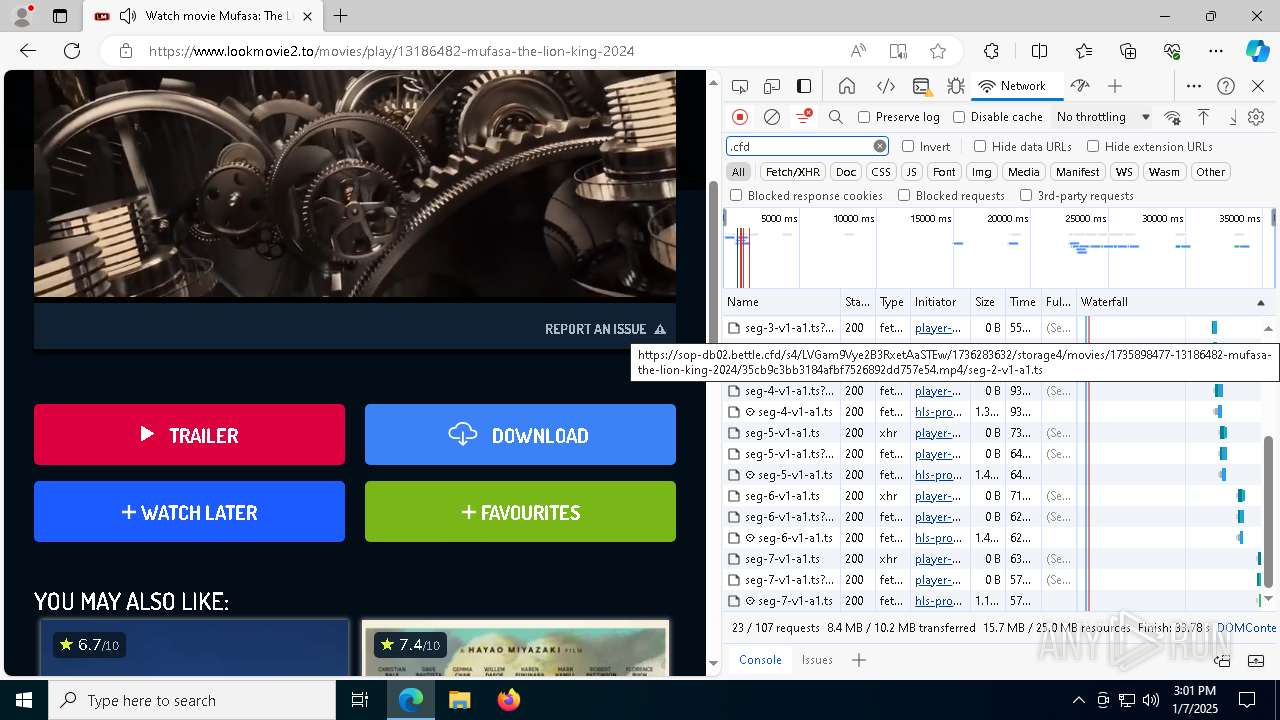This screenshot has width=1280, height=720.
Task: Open Edge Copilot sidebar icon
Action: click(x=1257, y=51)
